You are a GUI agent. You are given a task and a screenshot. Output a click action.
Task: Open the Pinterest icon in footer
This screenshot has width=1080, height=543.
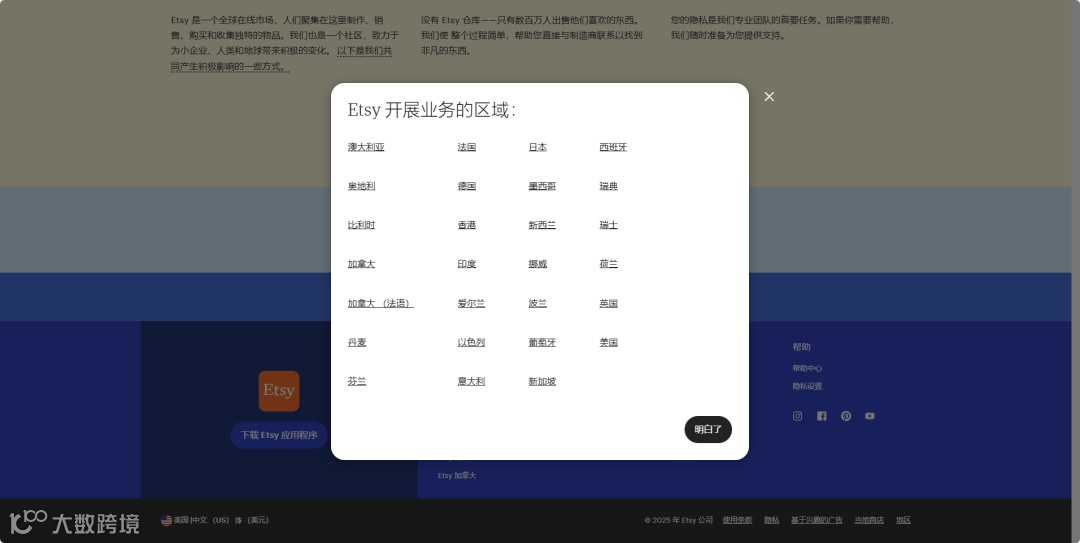tap(846, 416)
